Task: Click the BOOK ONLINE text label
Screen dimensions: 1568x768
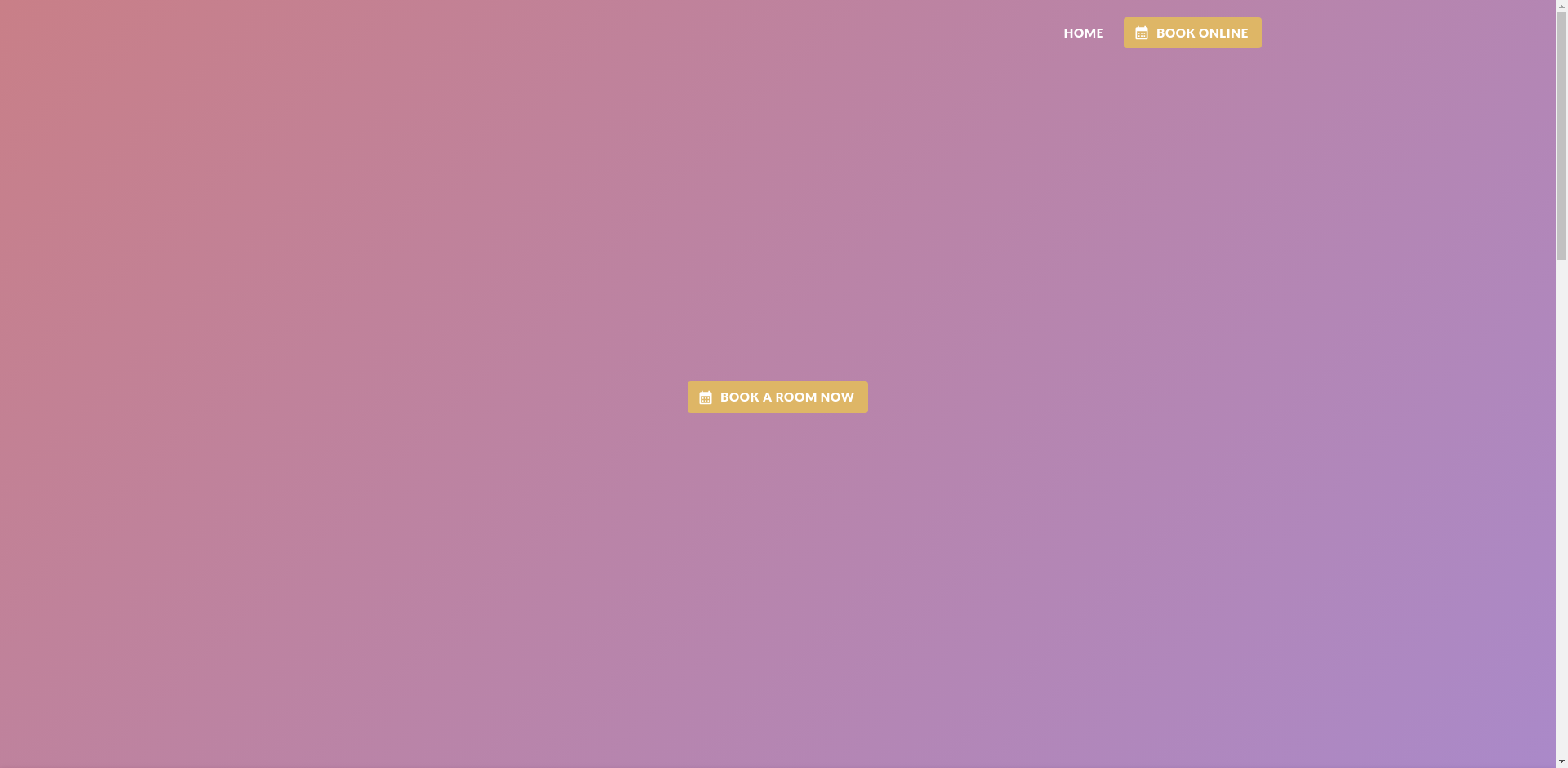Action: click(1201, 33)
